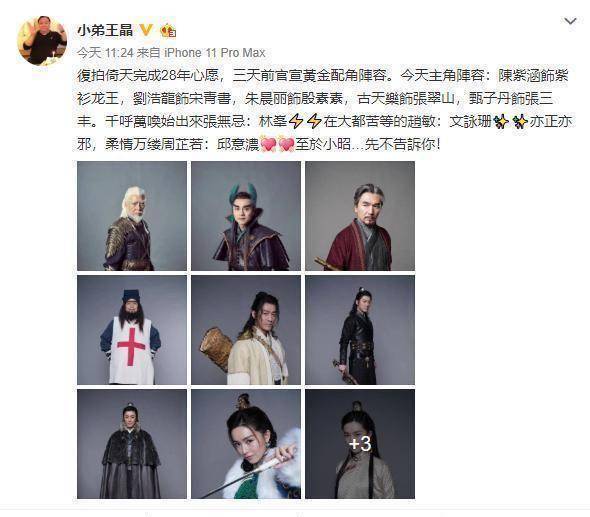This screenshot has height=517, width=590.
Task: Open the woman holding sword photo
Action: pyautogui.click(x=246, y=444)
